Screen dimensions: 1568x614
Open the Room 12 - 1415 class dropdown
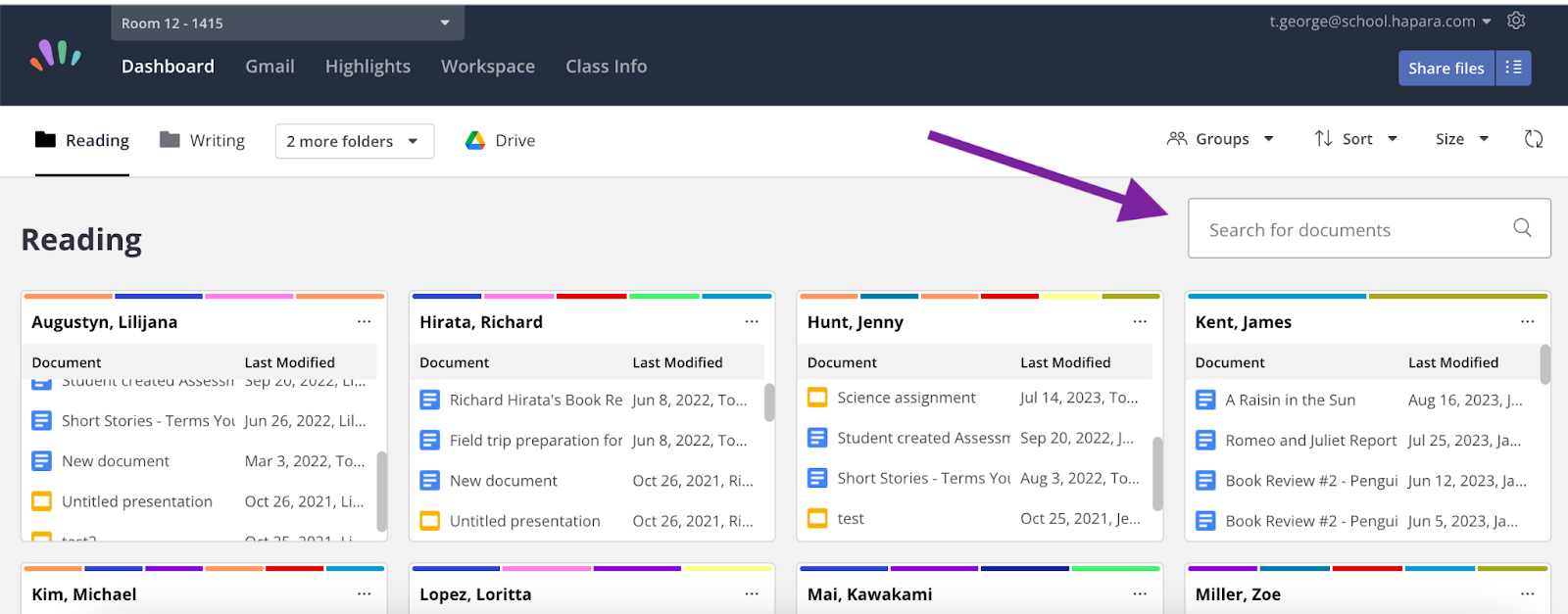287,23
